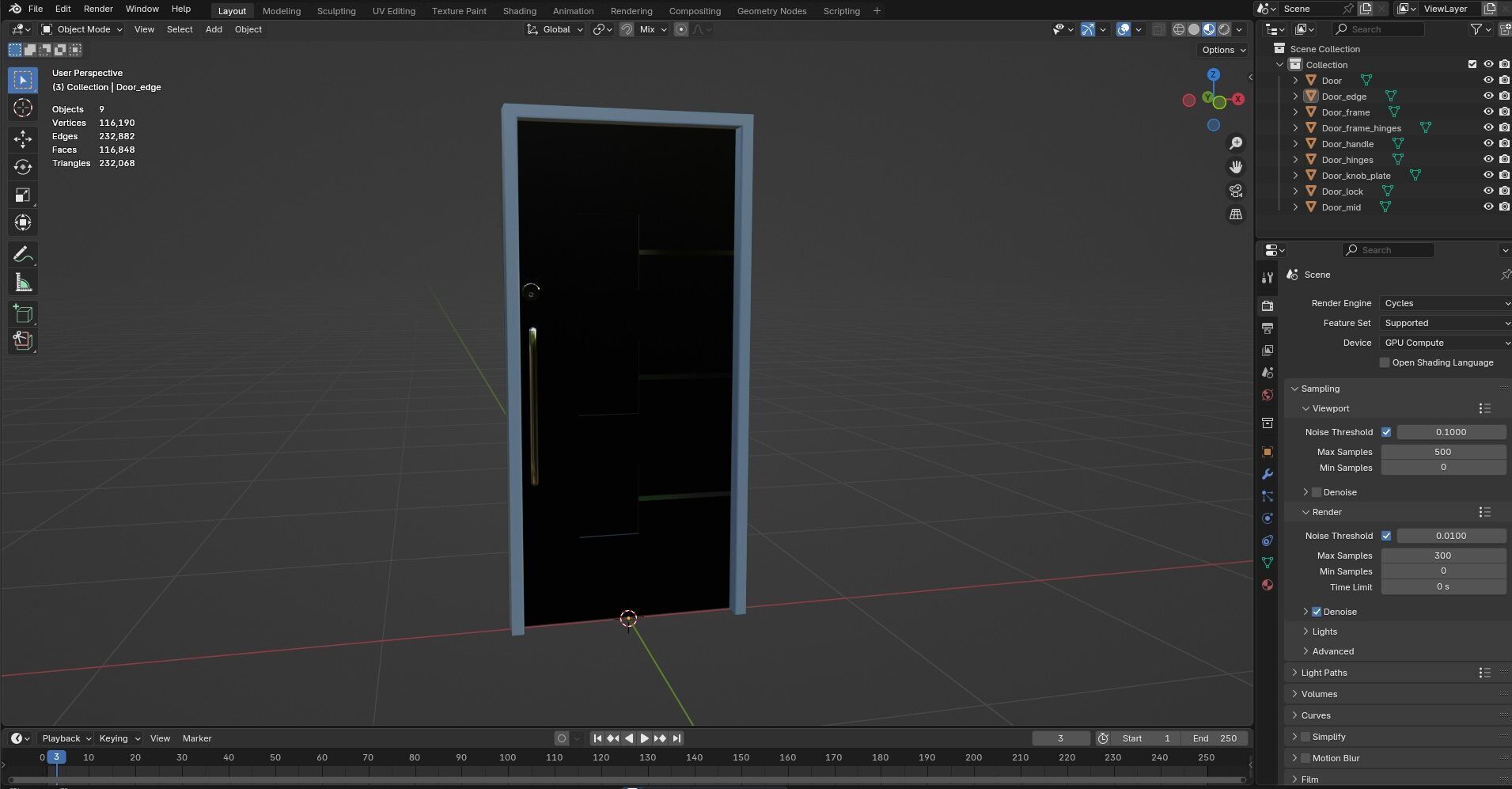
Task: Select the Measure tool
Action: click(x=22, y=283)
